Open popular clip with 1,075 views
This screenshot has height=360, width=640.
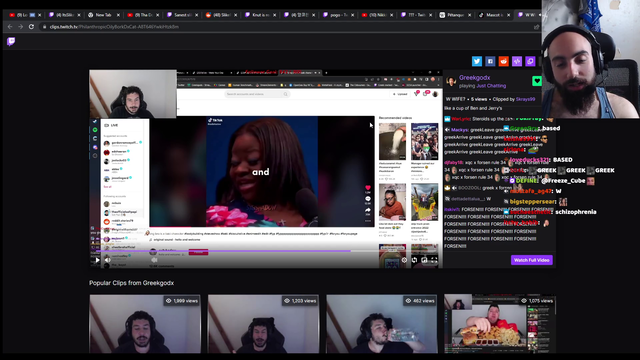click(500, 324)
